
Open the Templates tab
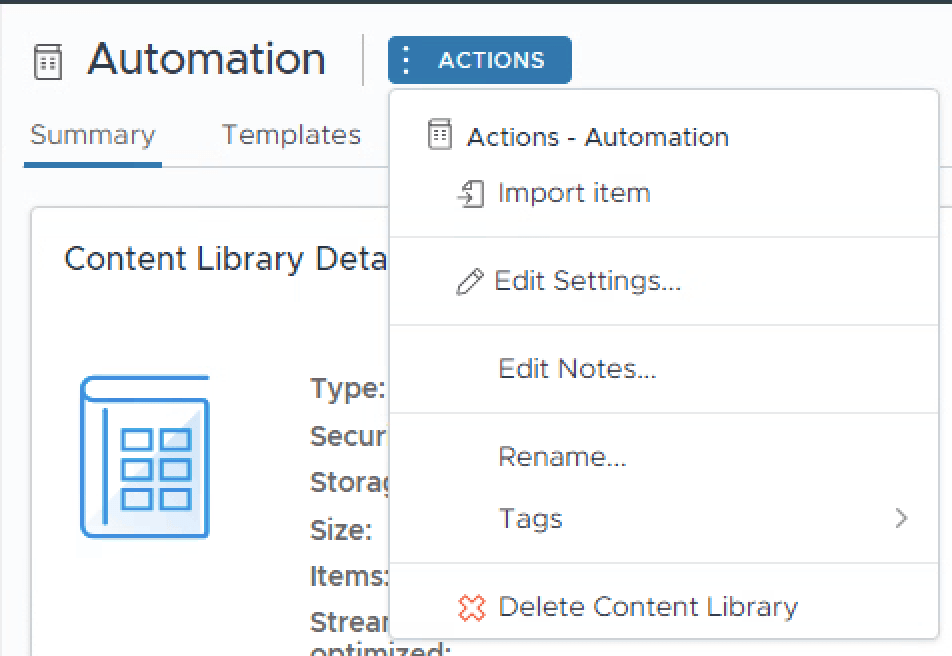pyautogui.click(x=291, y=135)
